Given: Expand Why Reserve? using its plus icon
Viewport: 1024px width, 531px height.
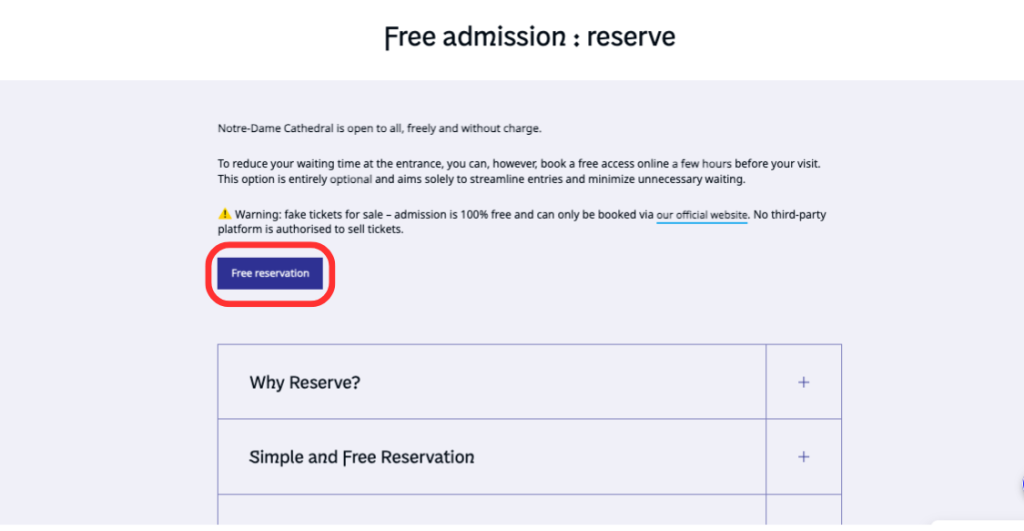Looking at the screenshot, I should coord(803,382).
